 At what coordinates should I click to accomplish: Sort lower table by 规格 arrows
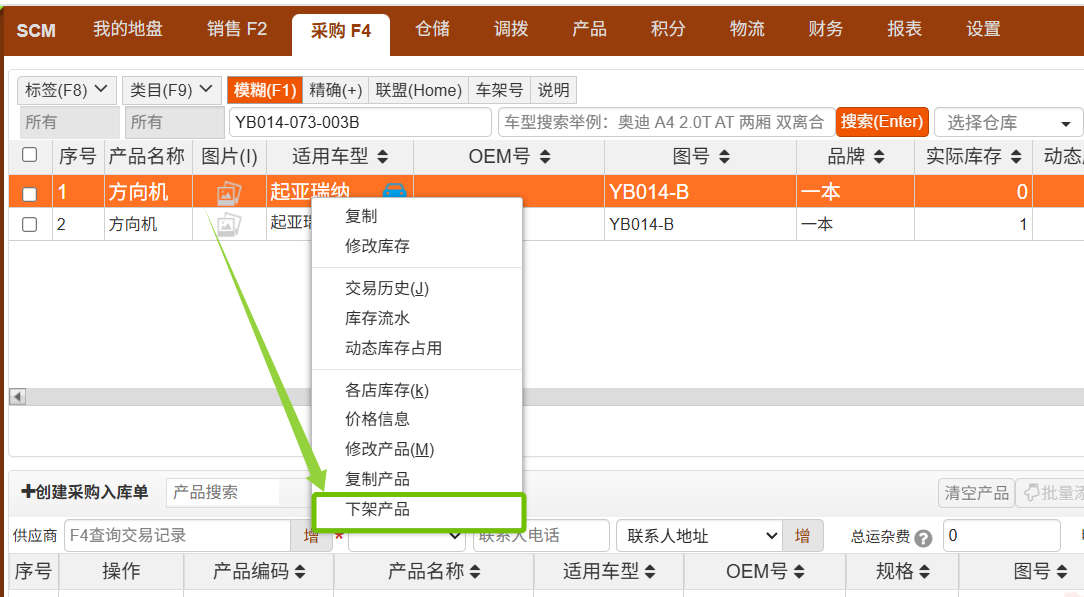(924, 571)
